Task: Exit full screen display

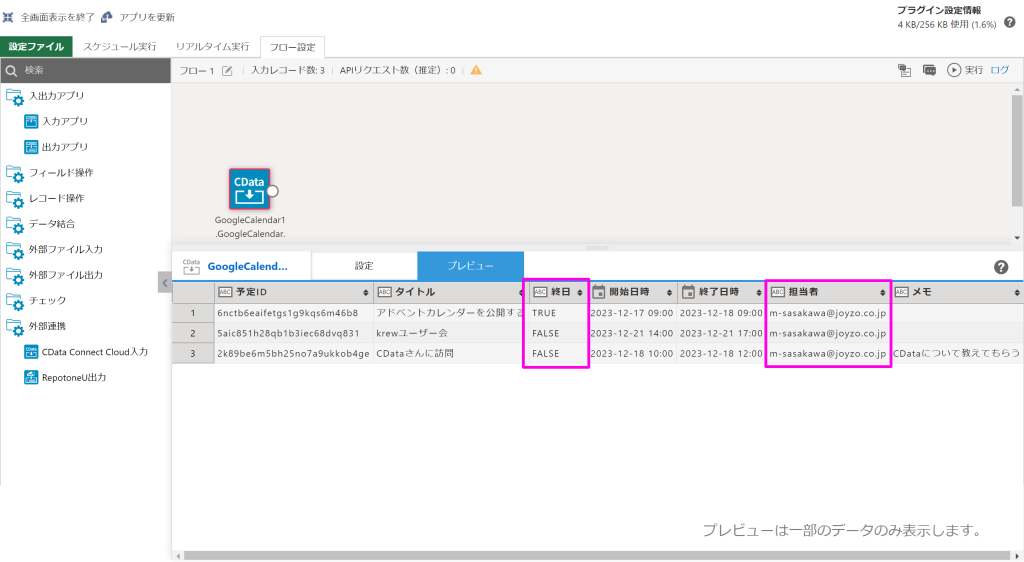Action: click(x=49, y=17)
